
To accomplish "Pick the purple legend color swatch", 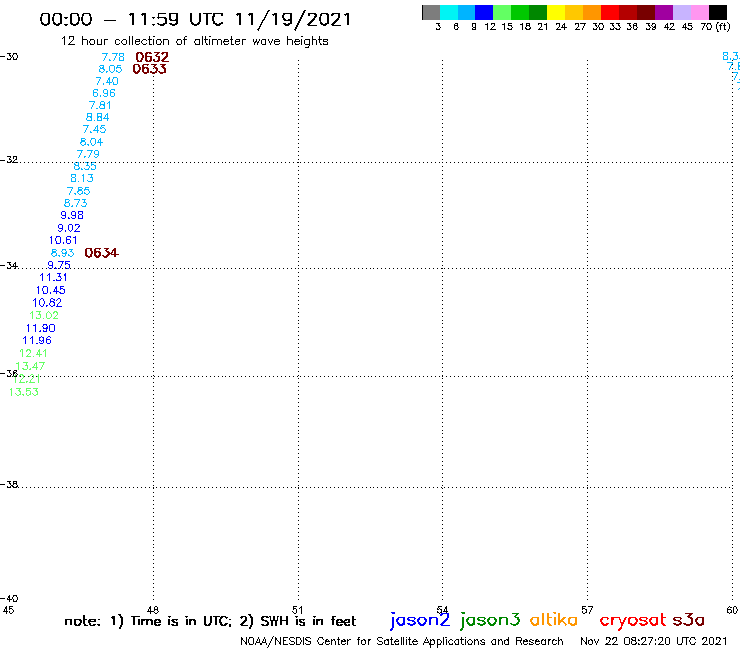I will coord(664,12).
